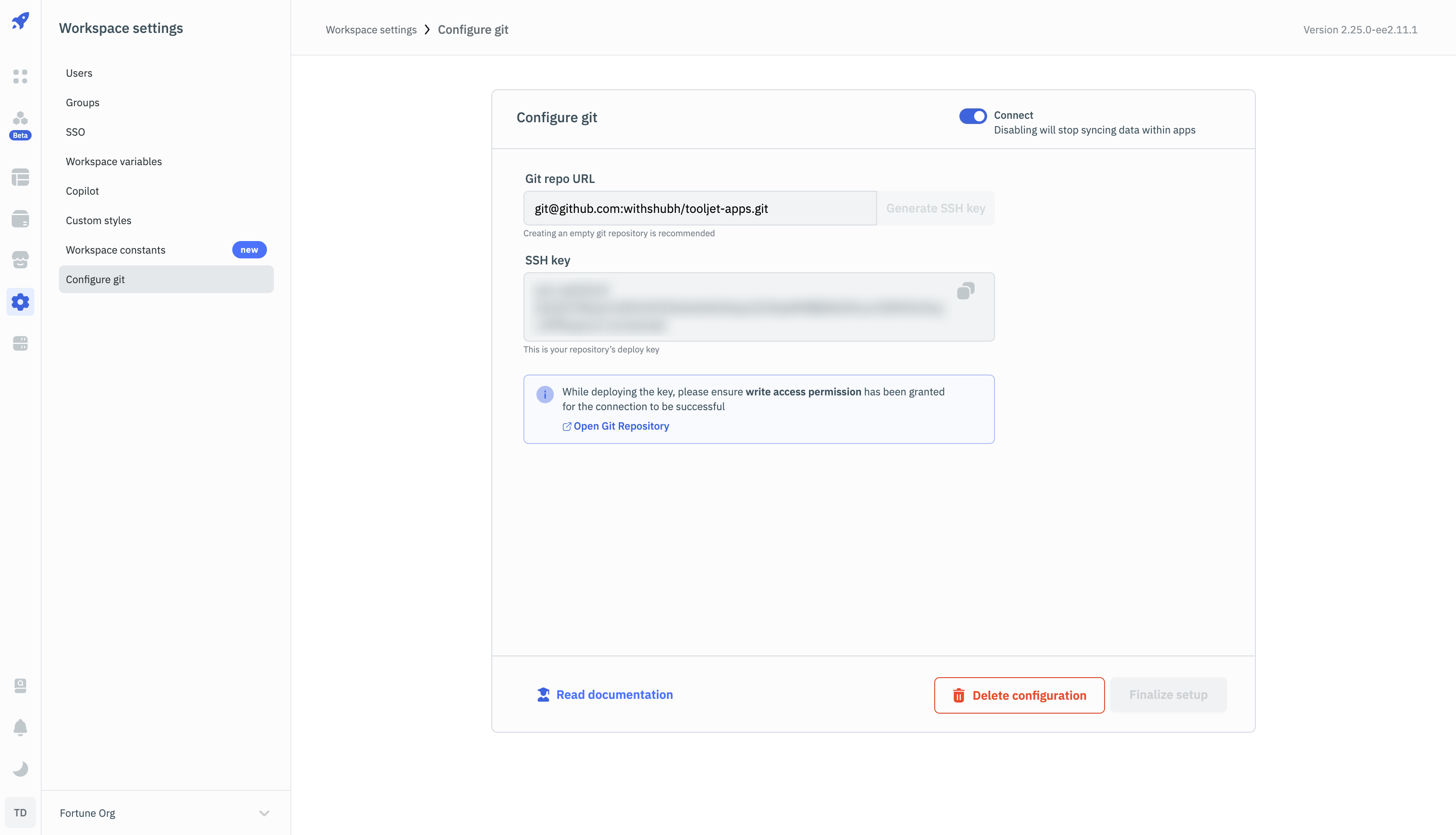Image resolution: width=1456 pixels, height=835 pixels.
Task: Open the database table icon
Action: 20,177
